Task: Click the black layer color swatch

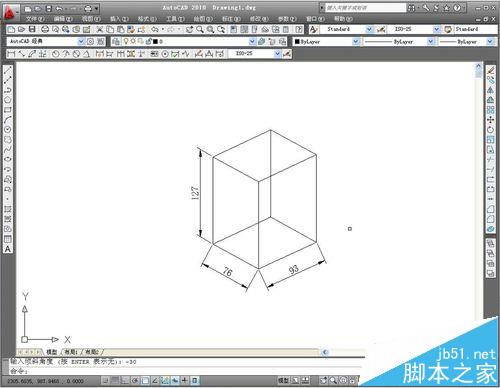Action: tap(155, 42)
